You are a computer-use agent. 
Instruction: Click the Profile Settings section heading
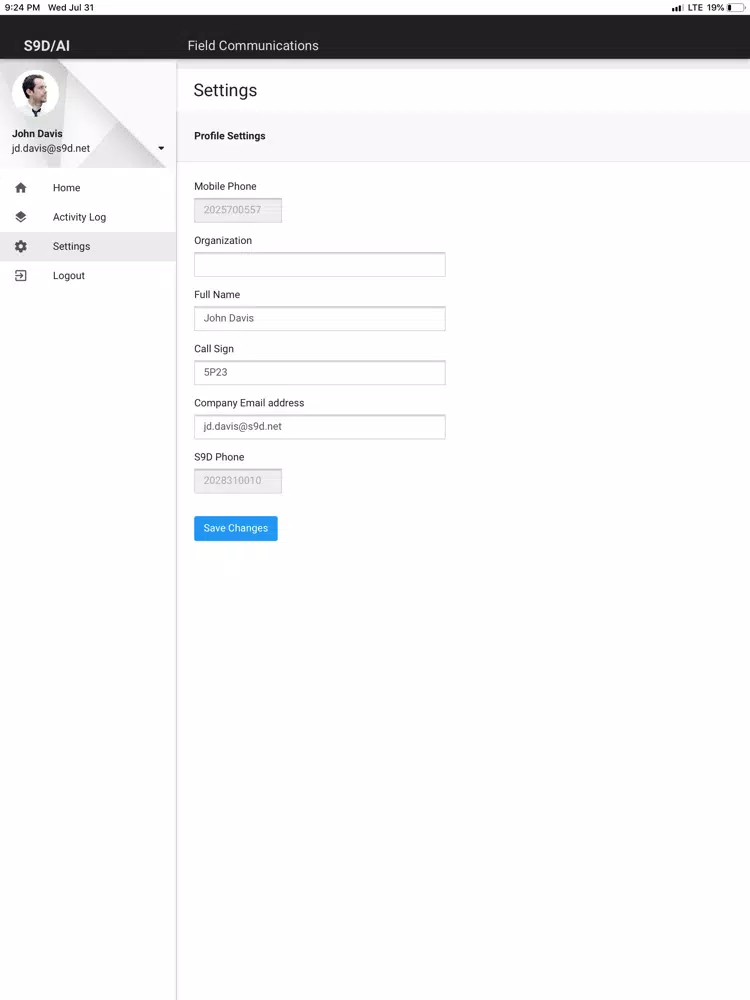tap(230, 136)
